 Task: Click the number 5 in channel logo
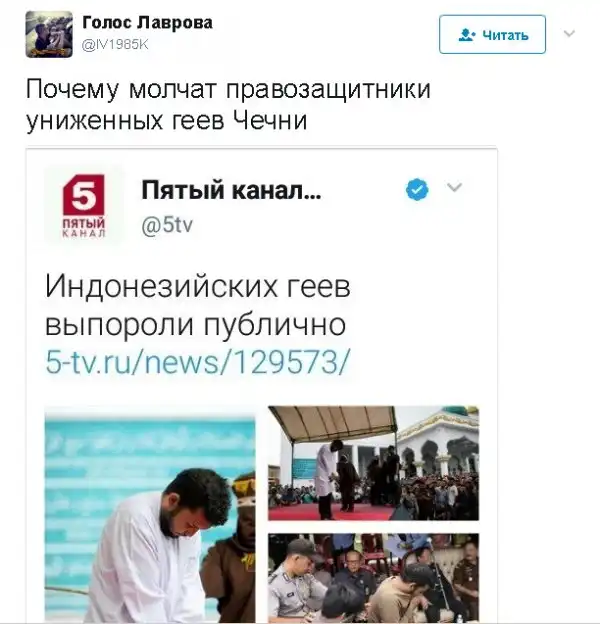(84, 195)
